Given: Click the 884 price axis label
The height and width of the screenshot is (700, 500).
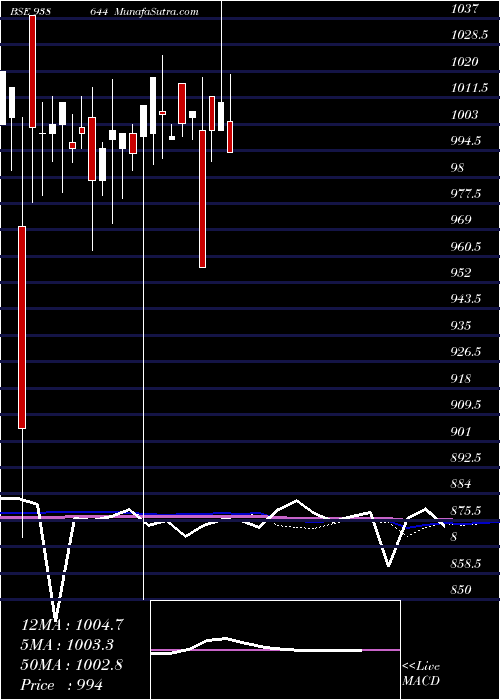Looking at the screenshot, I should pyautogui.click(x=462, y=484).
